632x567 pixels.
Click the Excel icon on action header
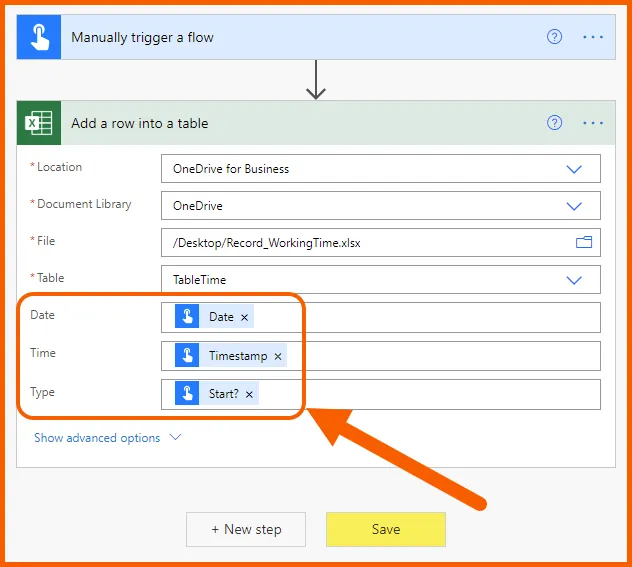click(39, 123)
